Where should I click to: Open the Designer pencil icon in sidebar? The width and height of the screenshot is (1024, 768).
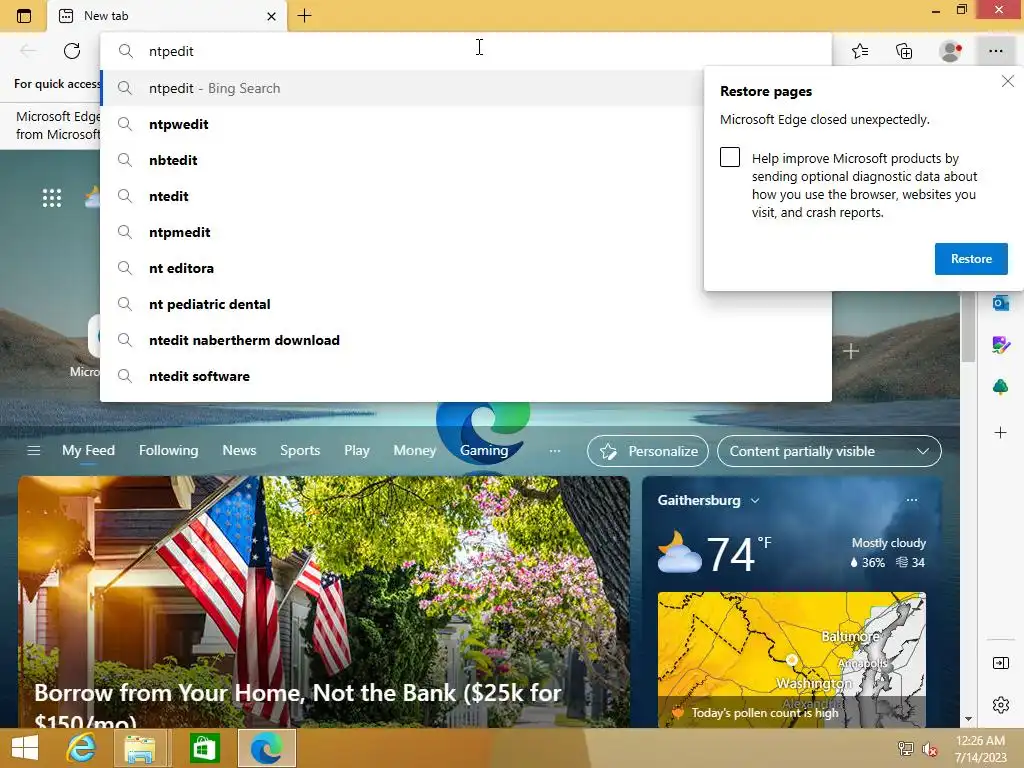tap(1000, 345)
